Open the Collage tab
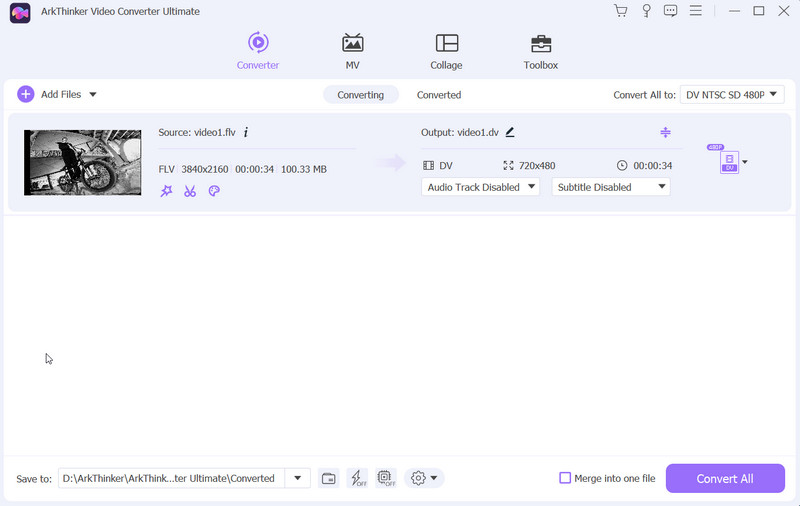The image size is (800, 506). (x=446, y=51)
